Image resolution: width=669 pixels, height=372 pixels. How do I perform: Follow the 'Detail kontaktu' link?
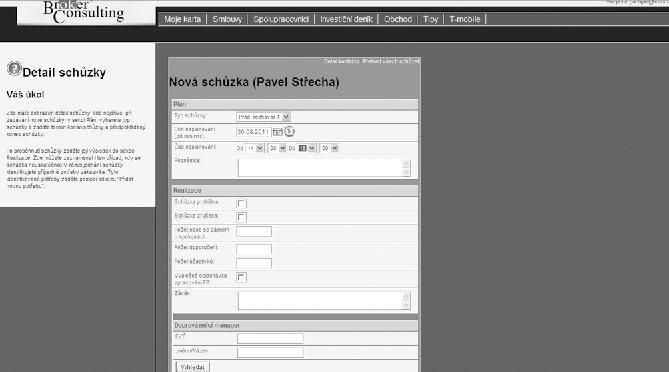pos(341,61)
